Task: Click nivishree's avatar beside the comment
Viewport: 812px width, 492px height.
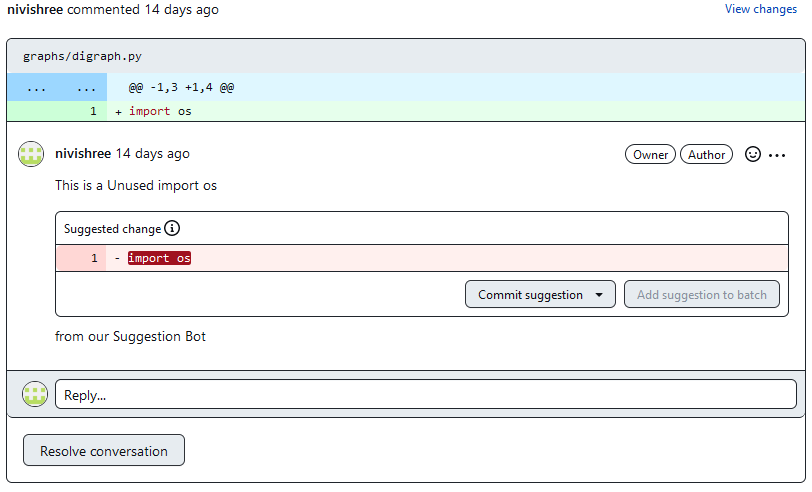Action: coord(31,154)
